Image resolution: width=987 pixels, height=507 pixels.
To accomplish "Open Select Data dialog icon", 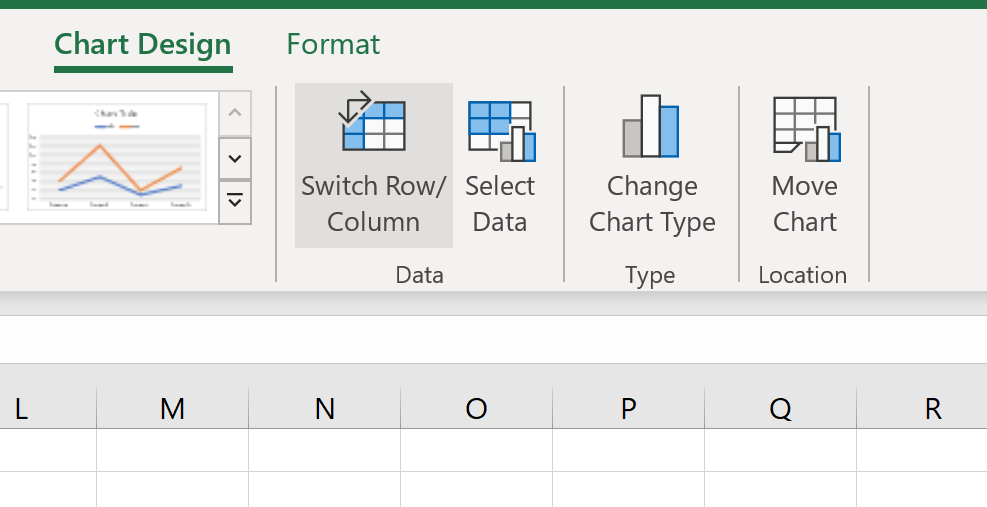I will pyautogui.click(x=501, y=130).
